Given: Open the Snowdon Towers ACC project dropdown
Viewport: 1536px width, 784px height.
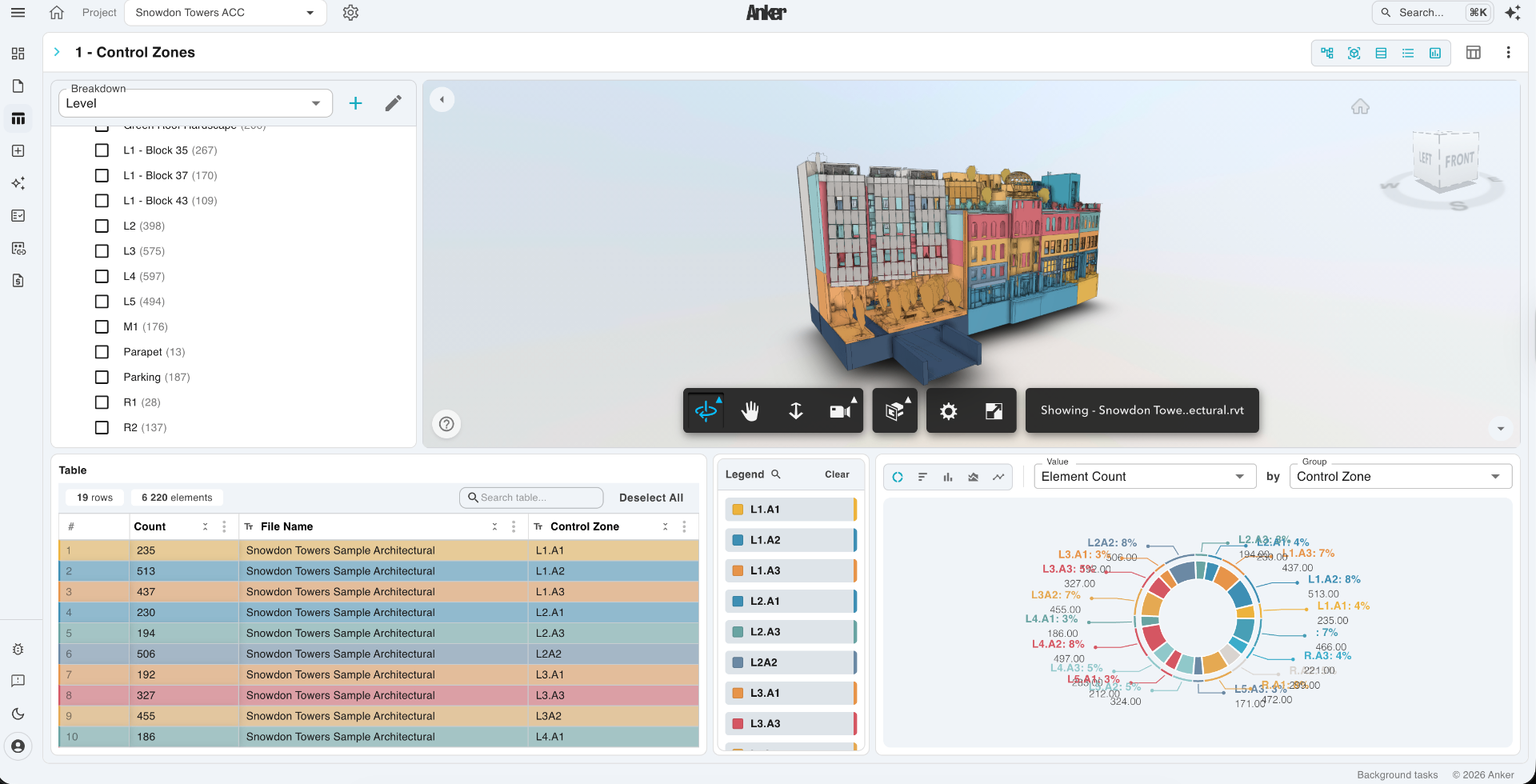Looking at the screenshot, I should point(225,13).
